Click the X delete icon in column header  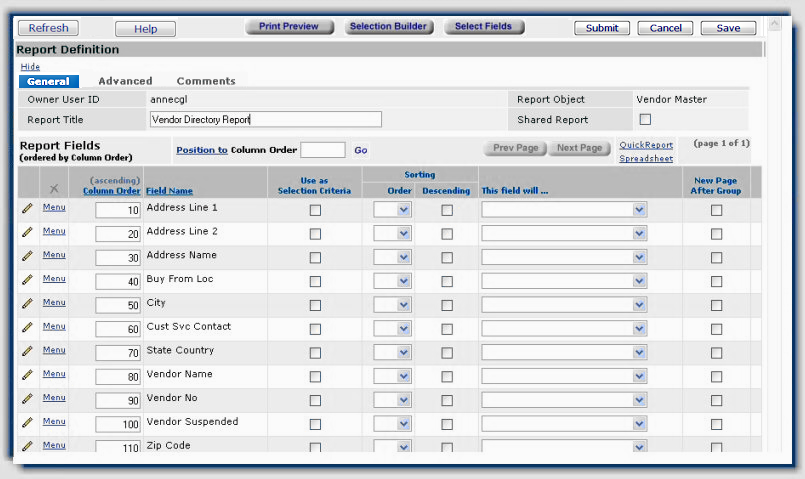click(54, 188)
